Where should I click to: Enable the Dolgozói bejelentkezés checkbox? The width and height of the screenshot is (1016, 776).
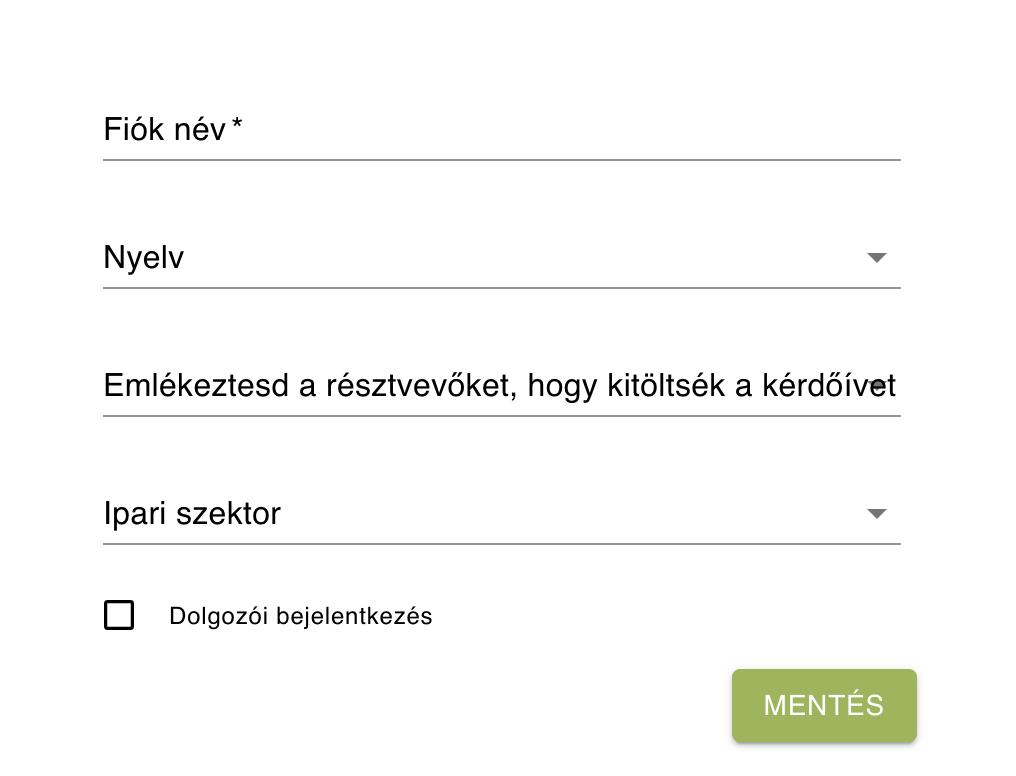click(119, 616)
